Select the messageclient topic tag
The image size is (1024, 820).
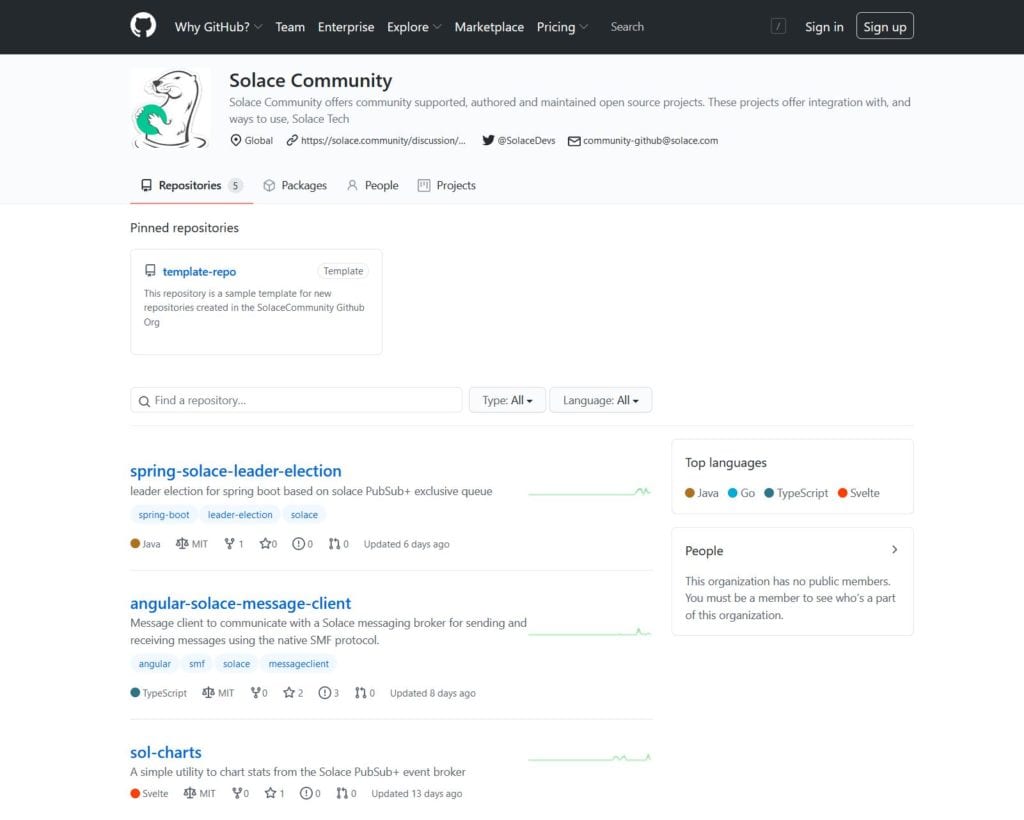[x=298, y=663]
